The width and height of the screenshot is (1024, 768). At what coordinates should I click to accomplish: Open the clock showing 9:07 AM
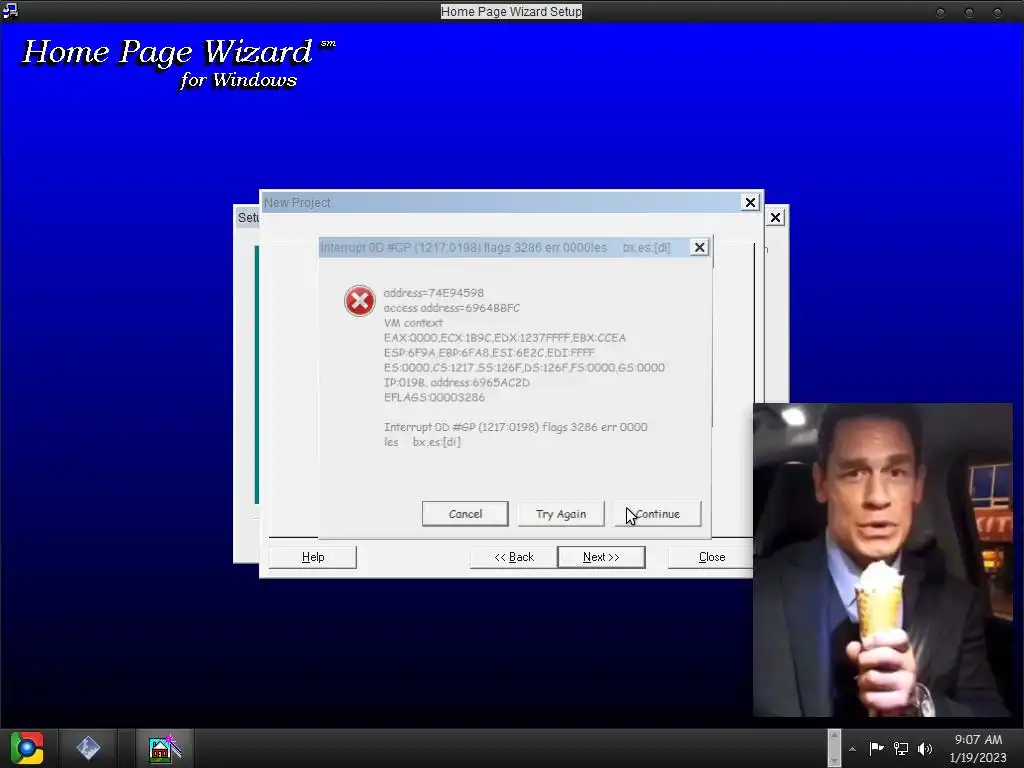point(978,748)
